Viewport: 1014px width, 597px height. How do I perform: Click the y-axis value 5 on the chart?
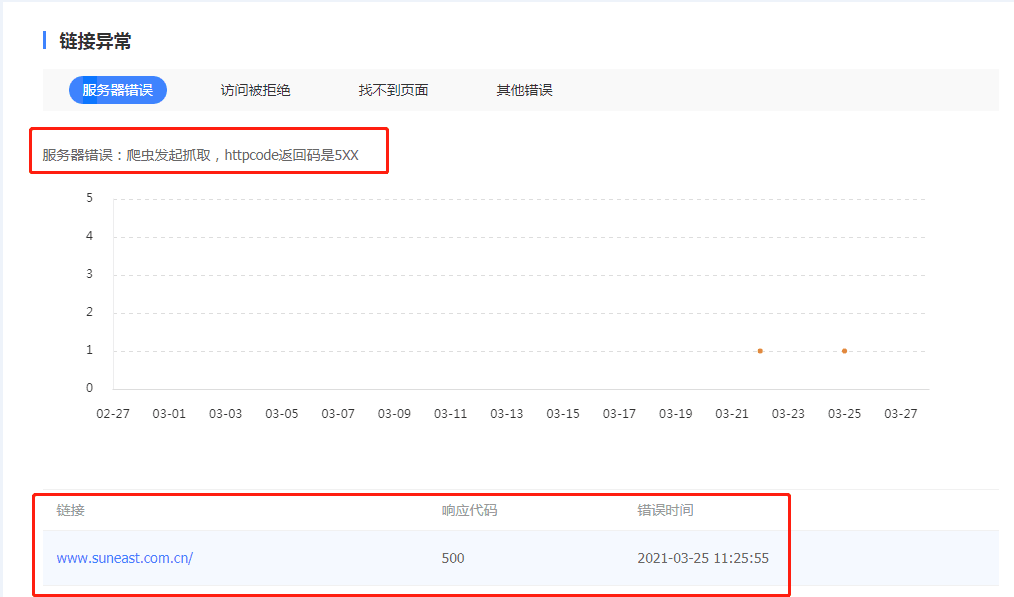coord(88,197)
